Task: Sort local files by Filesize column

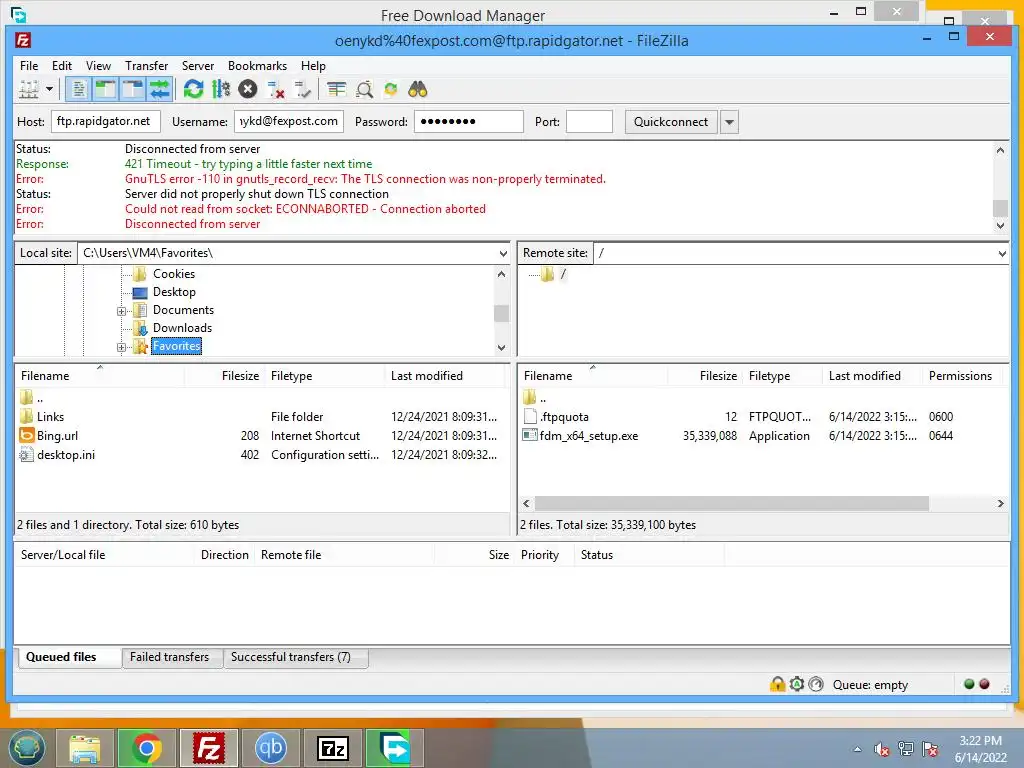Action: [240, 376]
